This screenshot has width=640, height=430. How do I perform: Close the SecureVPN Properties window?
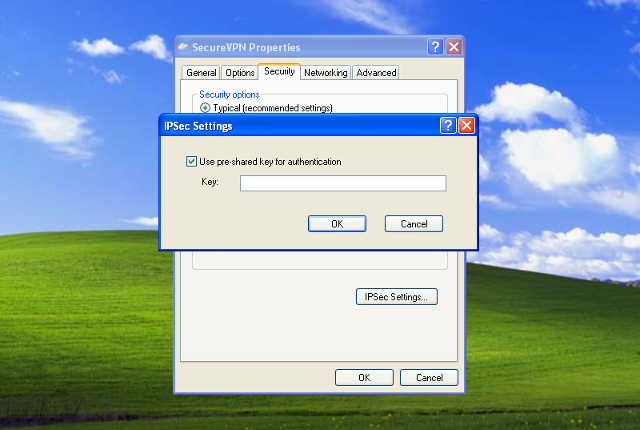click(x=453, y=47)
